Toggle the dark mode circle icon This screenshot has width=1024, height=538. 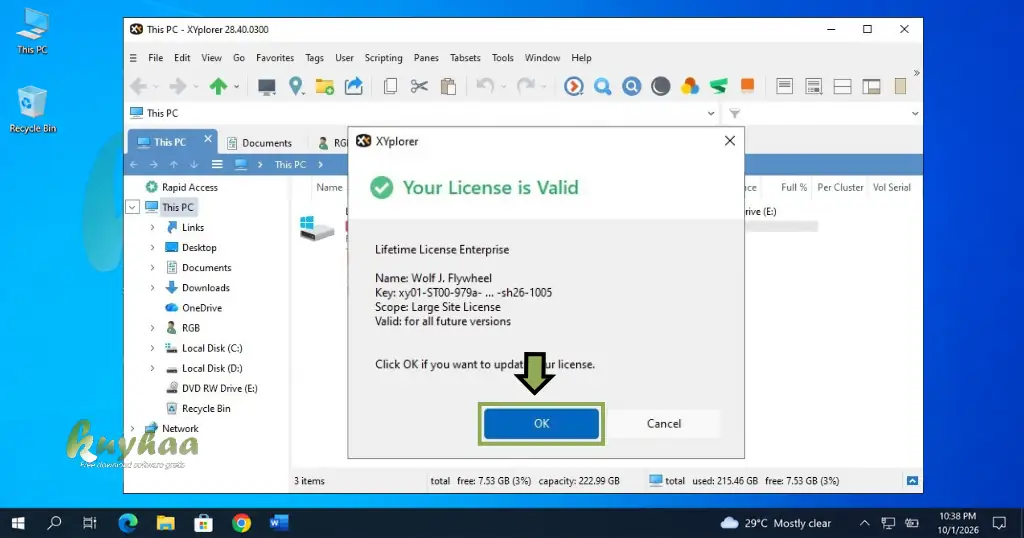660,86
